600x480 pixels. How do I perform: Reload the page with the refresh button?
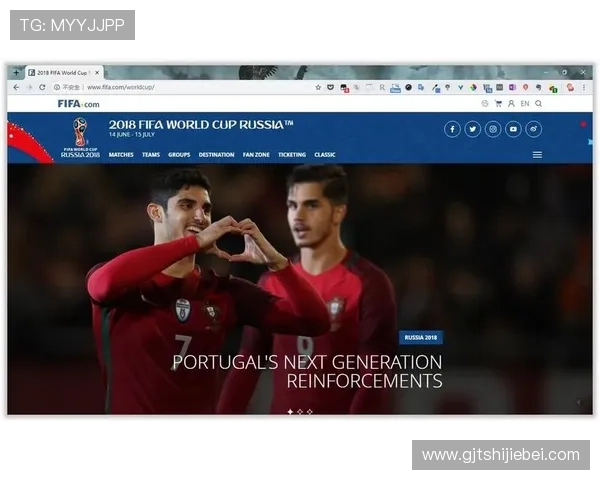tap(42, 87)
